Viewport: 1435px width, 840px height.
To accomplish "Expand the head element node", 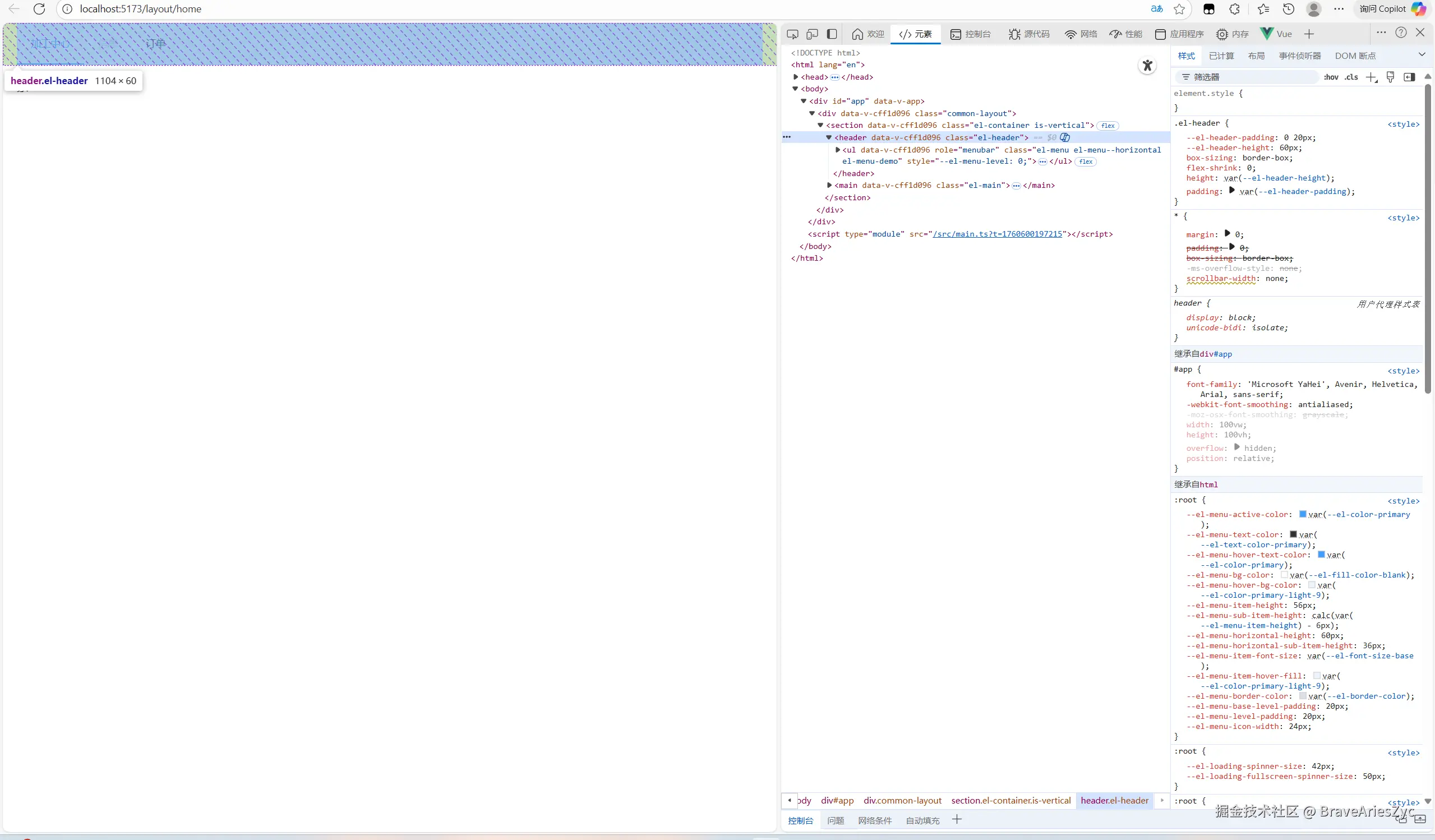I will pyautogui.click(x=796, y=77).
